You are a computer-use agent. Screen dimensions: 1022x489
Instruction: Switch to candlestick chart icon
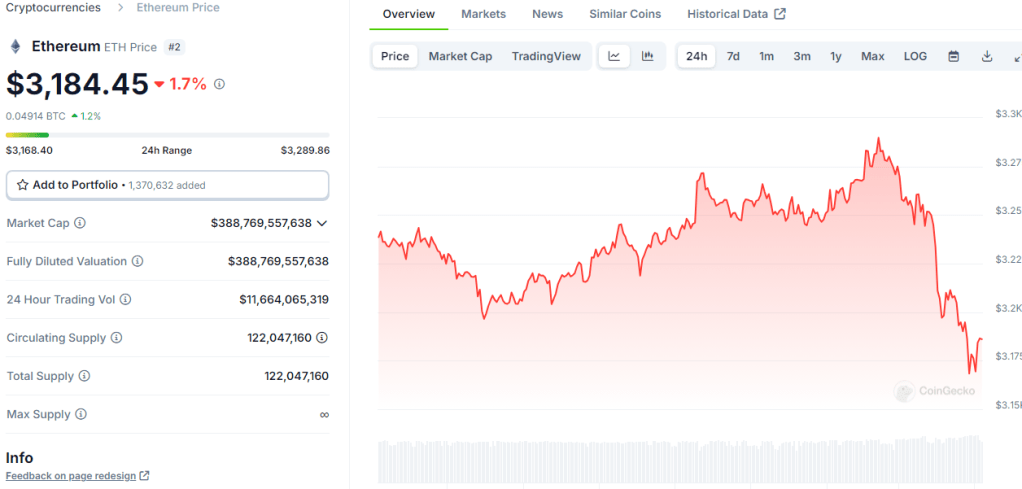(647, 56)
